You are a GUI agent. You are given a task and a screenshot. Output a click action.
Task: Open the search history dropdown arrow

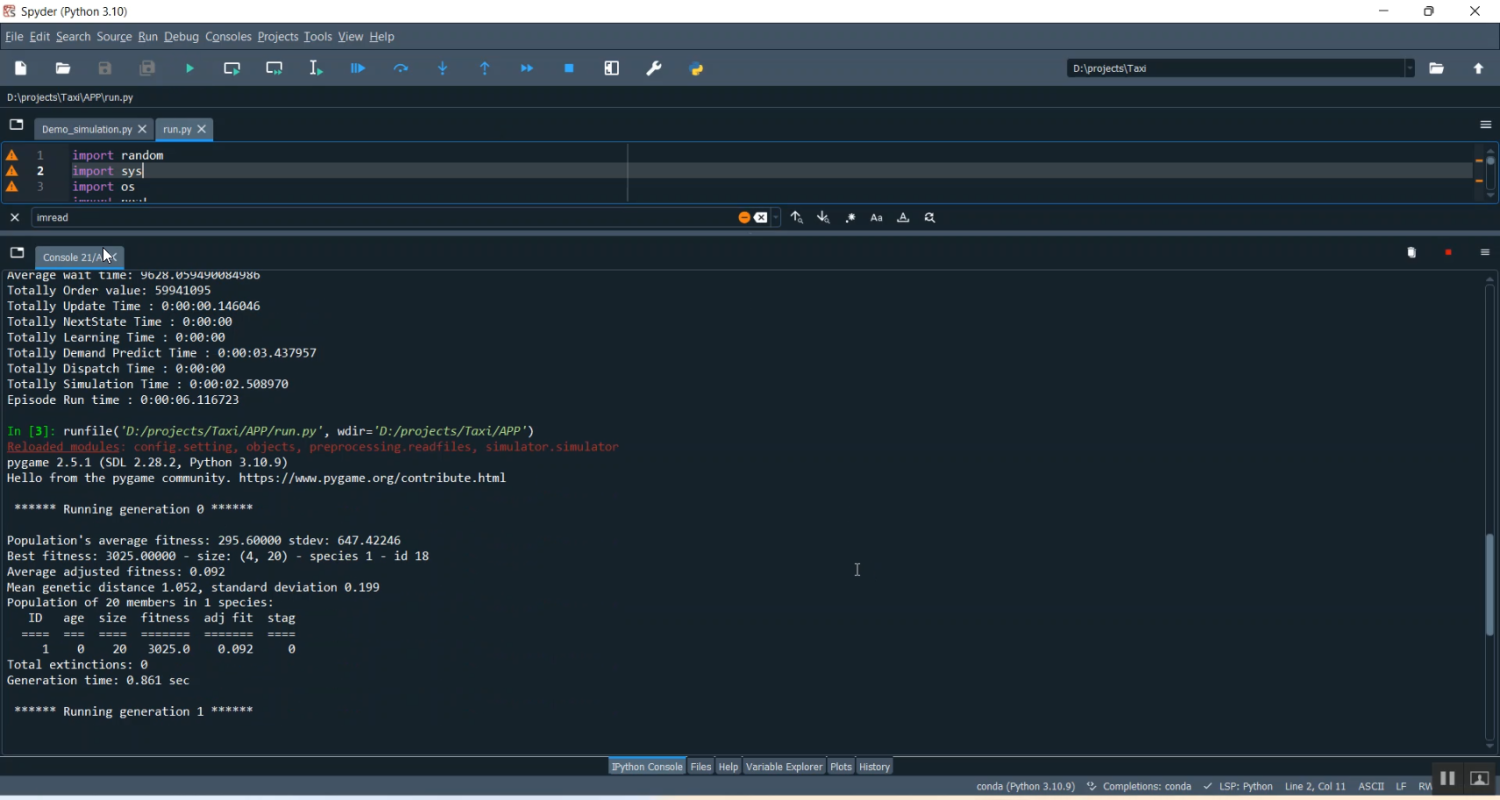(x=777, y=218)
